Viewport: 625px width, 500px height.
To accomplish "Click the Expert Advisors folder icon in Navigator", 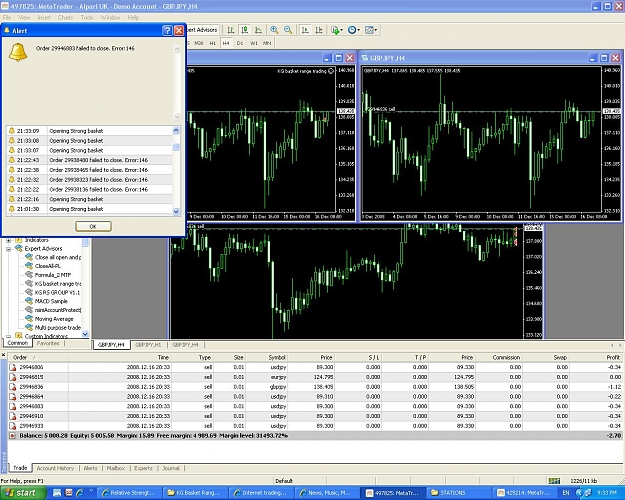I will click(x=19, y=248).
